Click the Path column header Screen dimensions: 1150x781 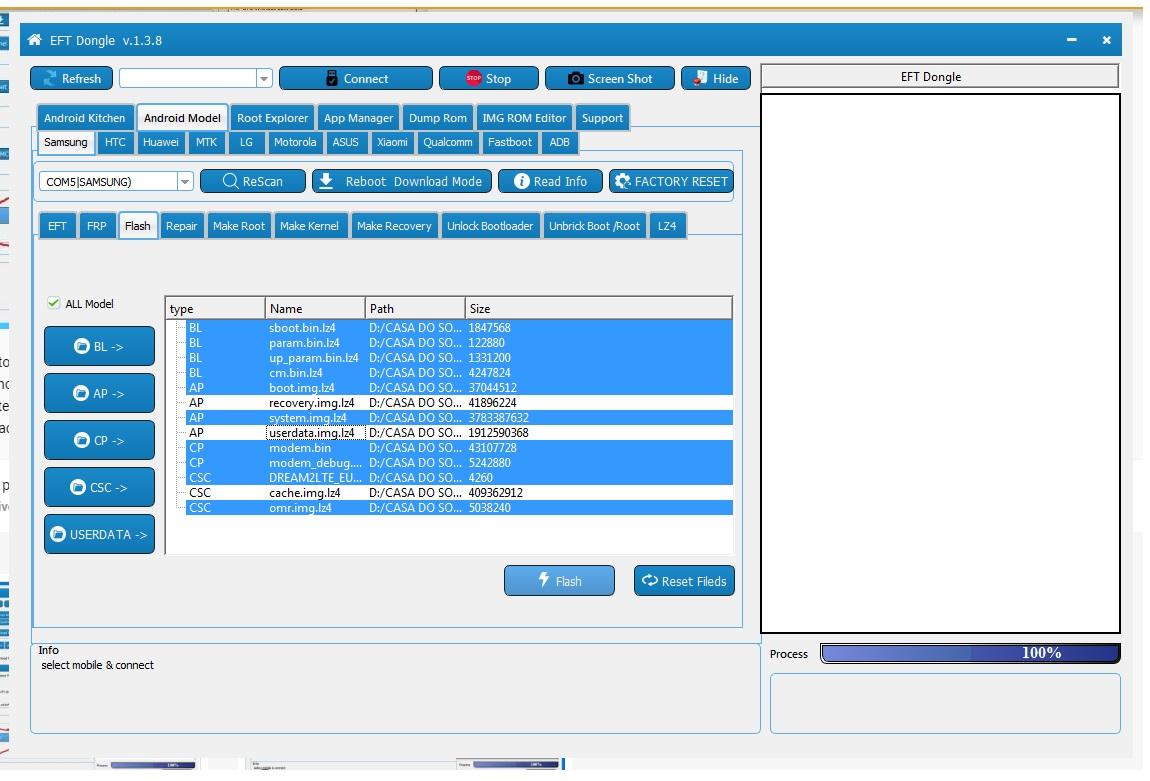[414, 309]
